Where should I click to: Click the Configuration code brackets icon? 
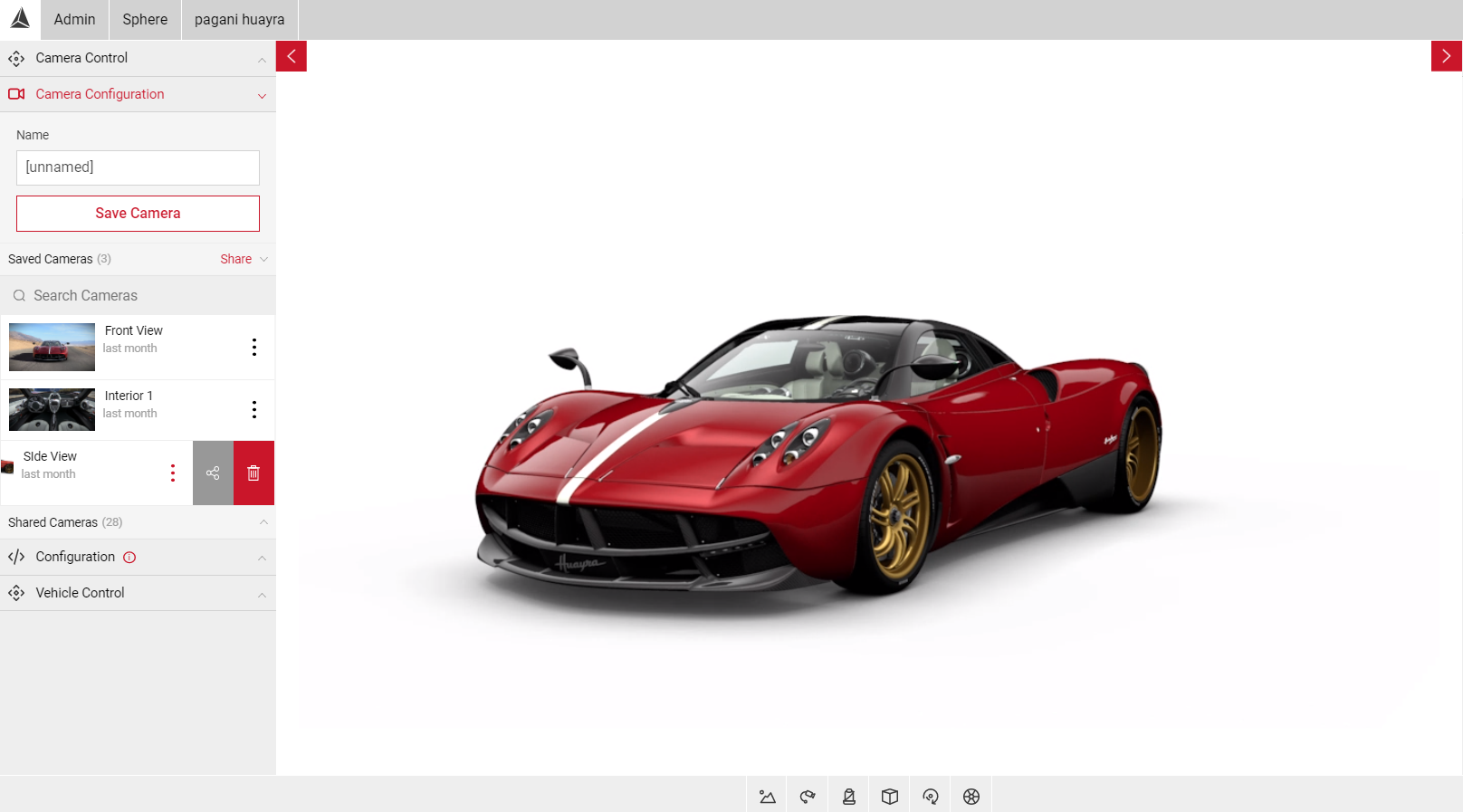(16, 557)
